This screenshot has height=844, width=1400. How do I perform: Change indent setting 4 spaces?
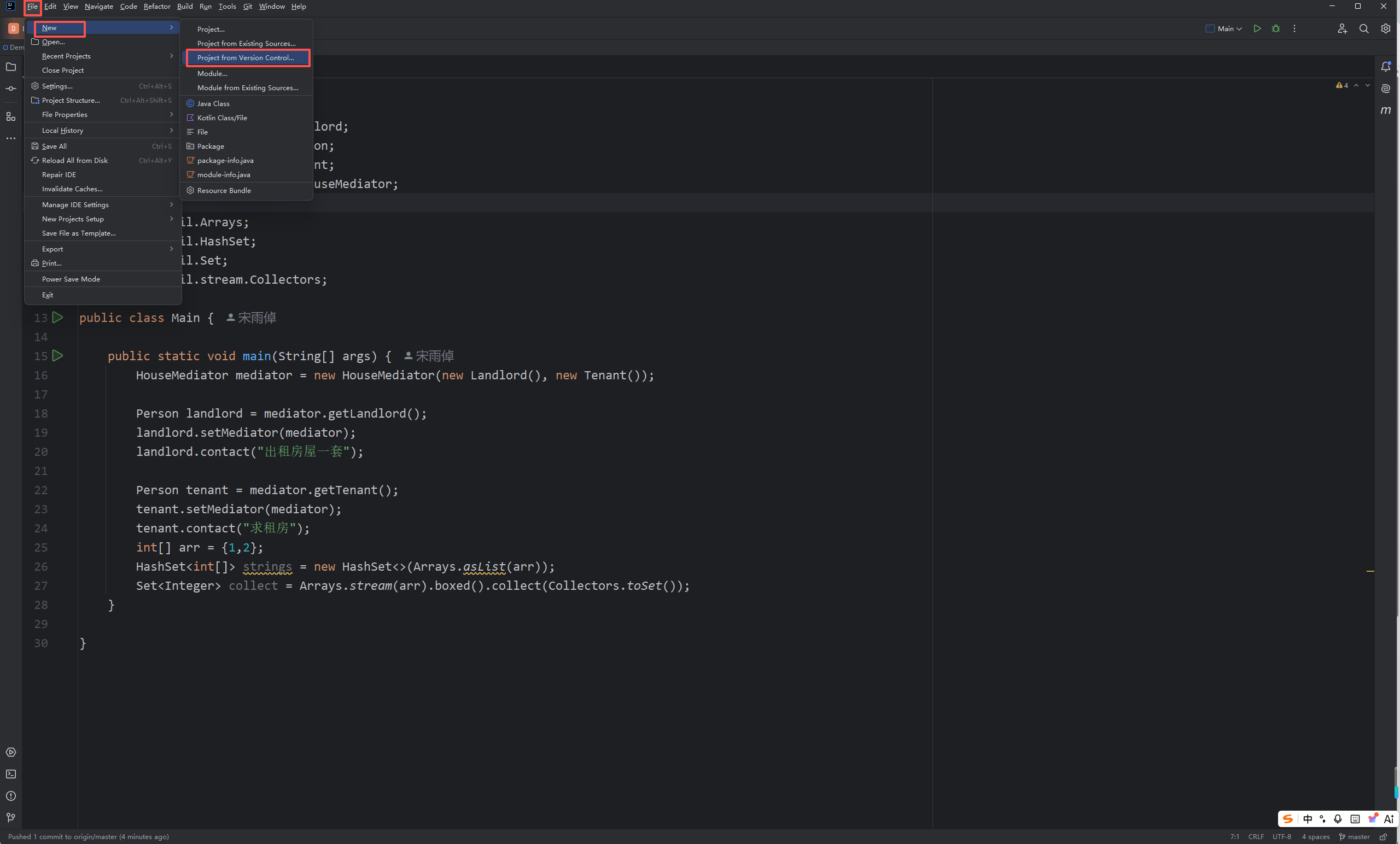pyautogui.click(x=1315, y=836)
